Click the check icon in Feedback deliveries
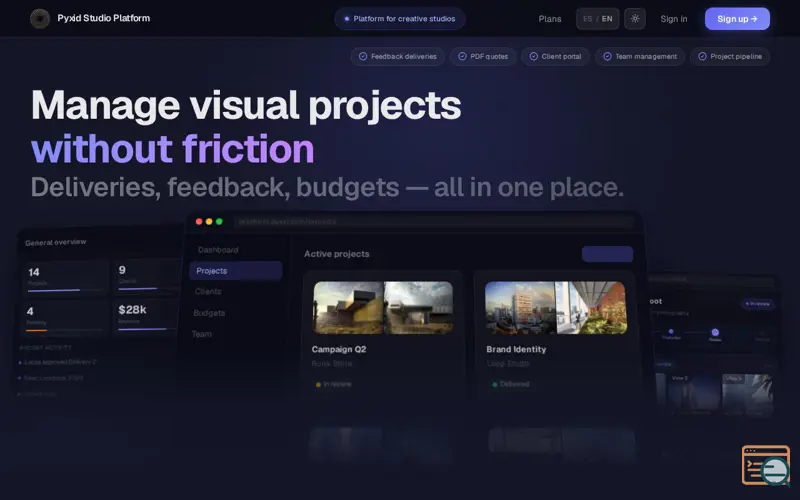The width and height of the screenshot is (800, 500). tap(363, 57)
